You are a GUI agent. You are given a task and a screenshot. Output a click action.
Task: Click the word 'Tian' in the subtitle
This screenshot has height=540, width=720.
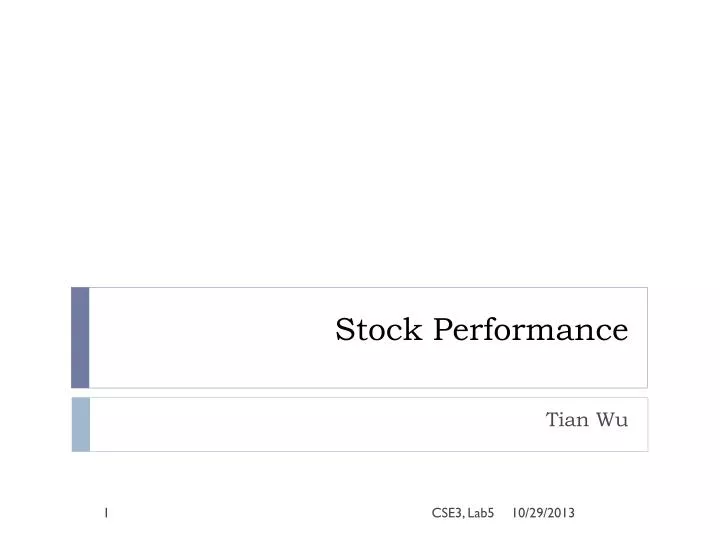click(567, 419)
